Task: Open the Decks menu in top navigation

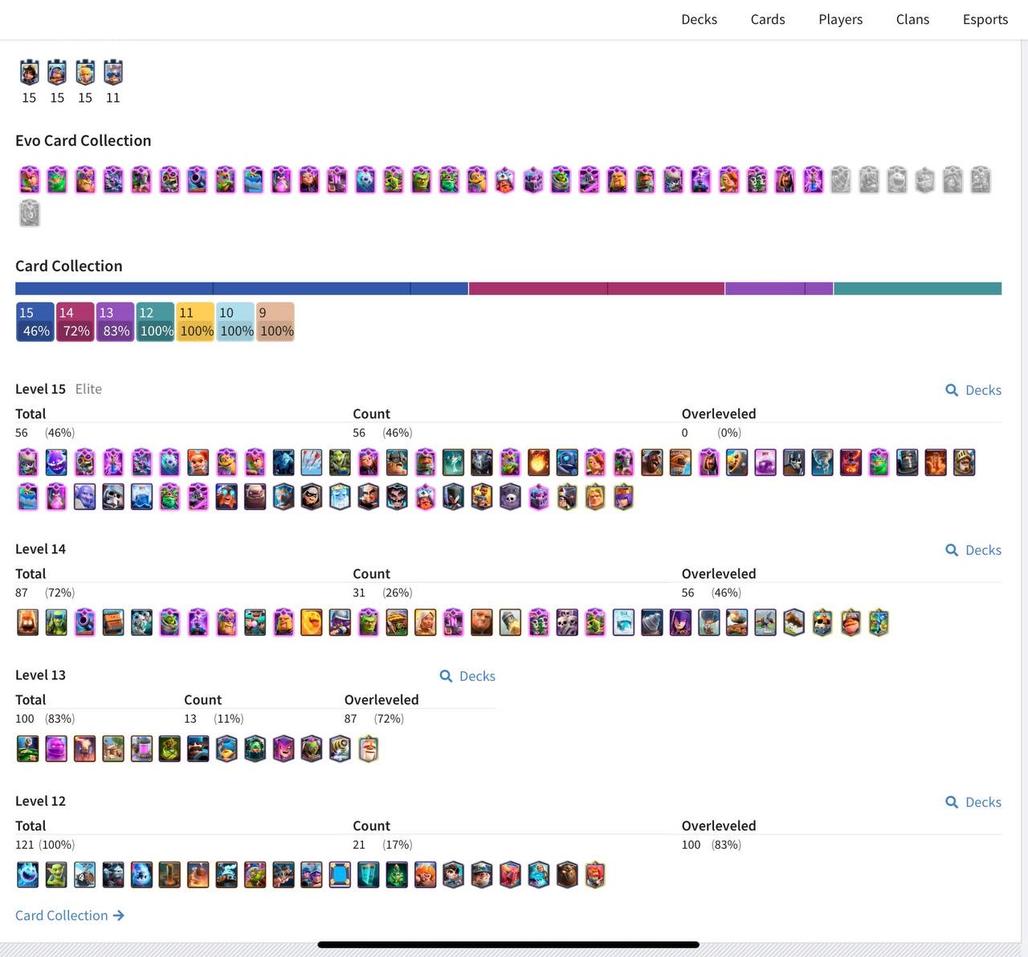Action: [699, 20]
